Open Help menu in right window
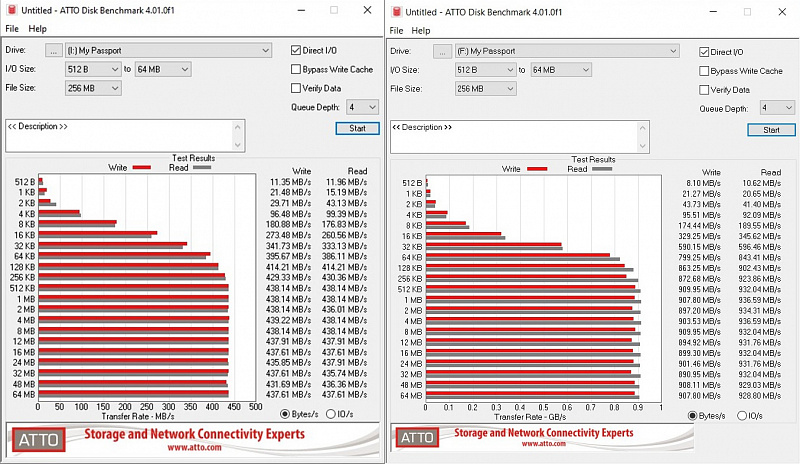 tap(421, 31)
